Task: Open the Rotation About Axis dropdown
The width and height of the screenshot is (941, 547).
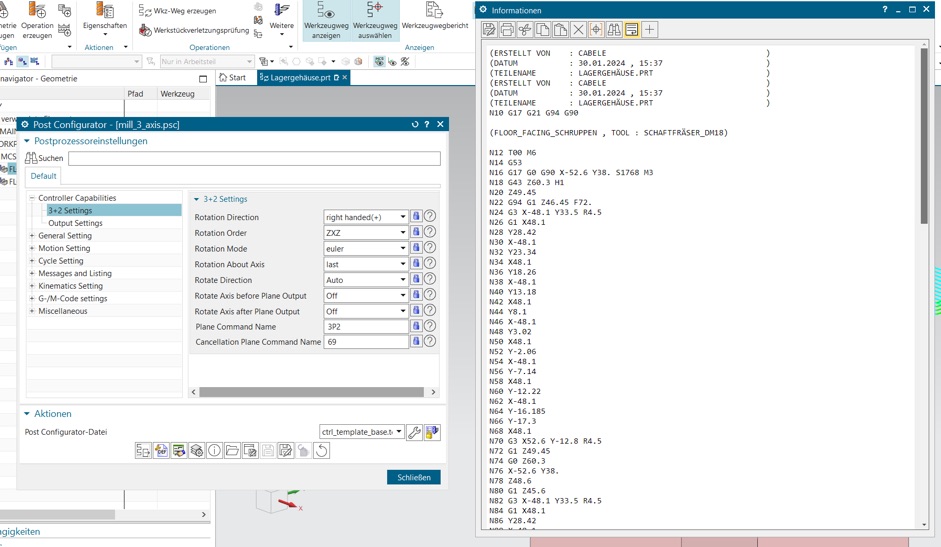Action: [x=365, y=264]
